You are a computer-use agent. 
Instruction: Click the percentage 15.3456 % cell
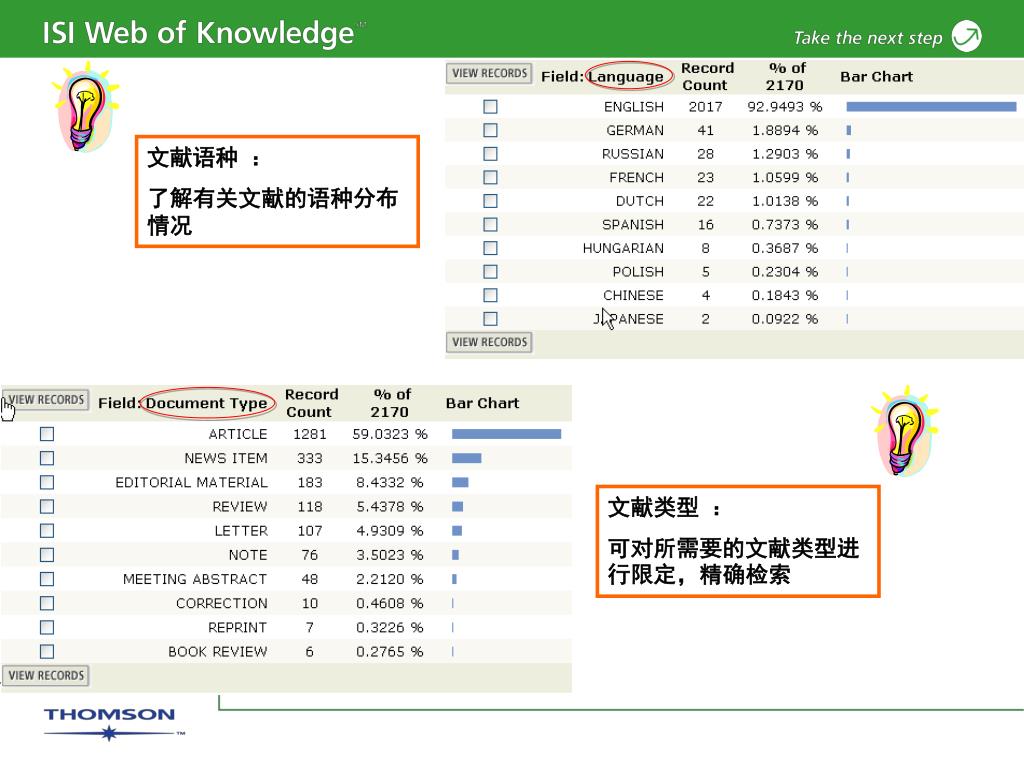point(390,458)
